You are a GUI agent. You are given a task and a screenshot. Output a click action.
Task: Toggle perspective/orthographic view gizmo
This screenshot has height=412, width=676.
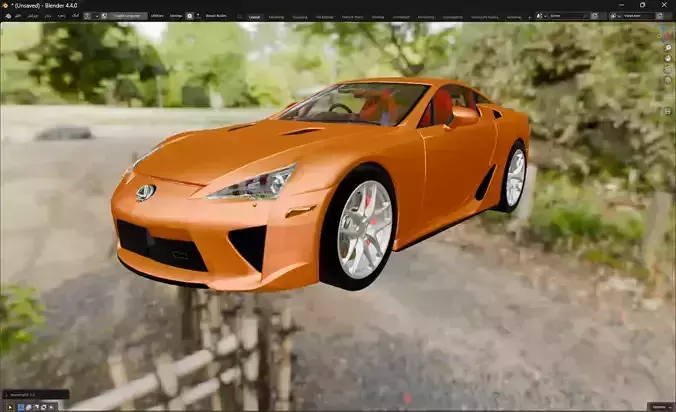click(668, 80)
